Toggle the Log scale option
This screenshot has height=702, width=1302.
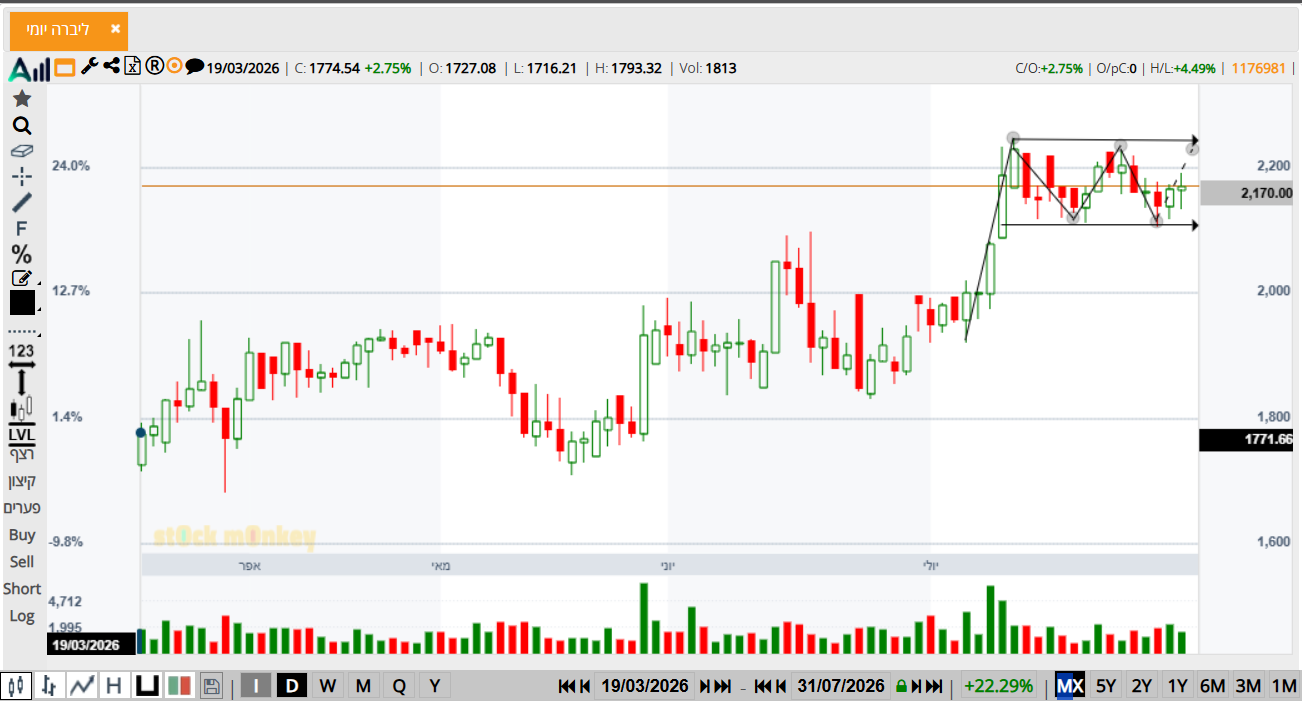(22, 616)
